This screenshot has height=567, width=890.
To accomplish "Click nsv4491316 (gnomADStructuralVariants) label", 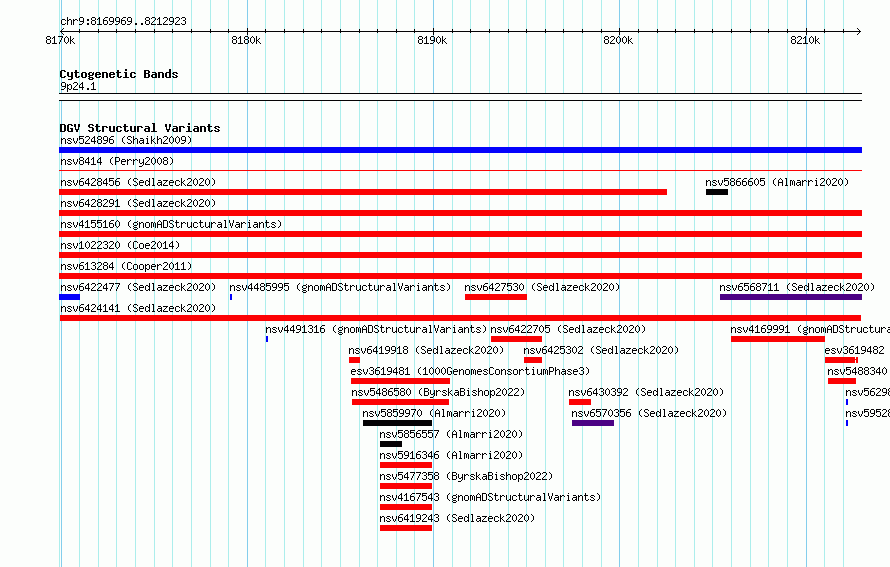I will (376, 329).
